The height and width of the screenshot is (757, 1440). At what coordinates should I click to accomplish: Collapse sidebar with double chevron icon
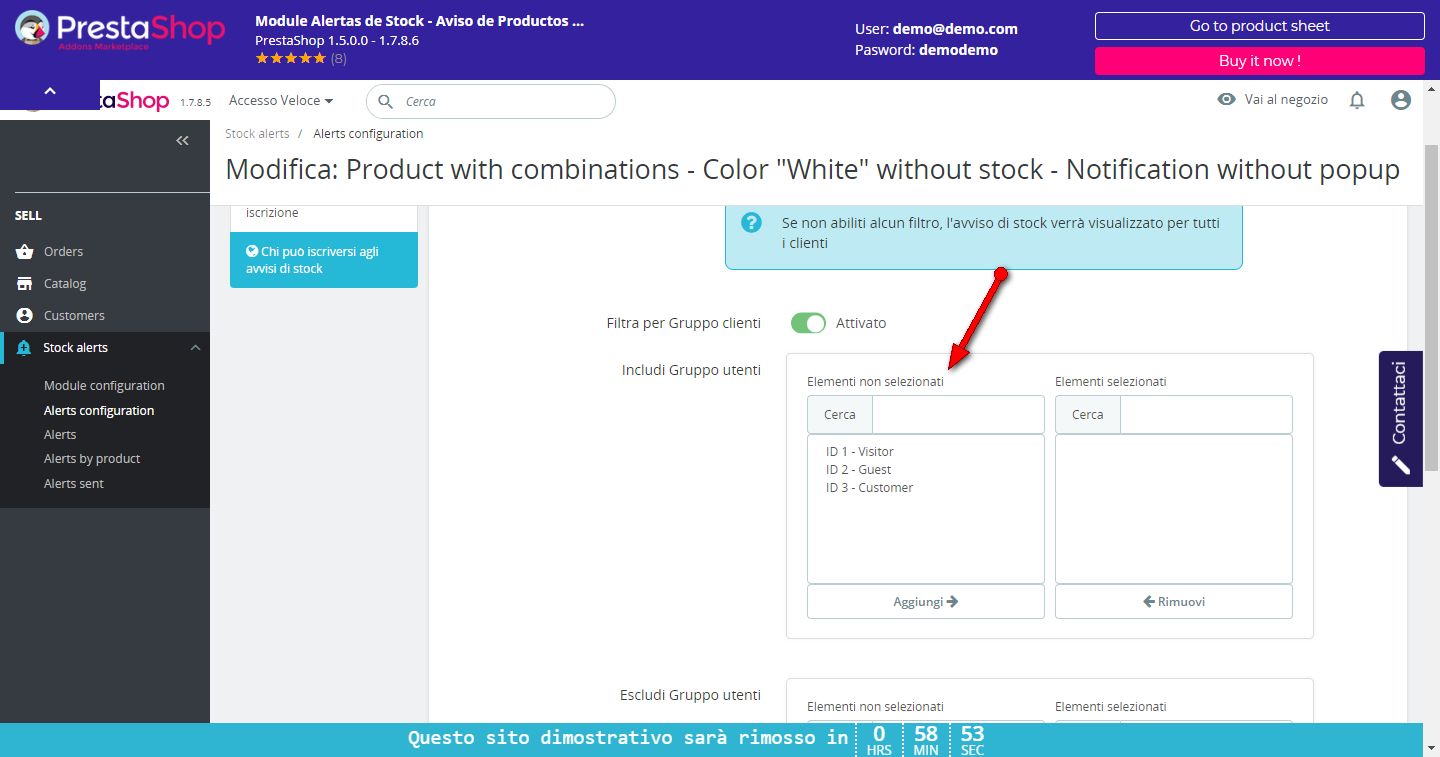pos(182,141)
